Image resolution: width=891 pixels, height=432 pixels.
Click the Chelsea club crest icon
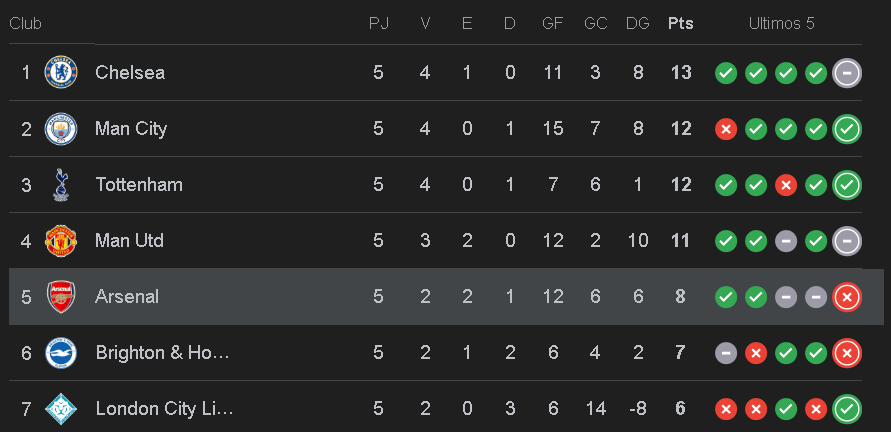[x=61, y=72]
